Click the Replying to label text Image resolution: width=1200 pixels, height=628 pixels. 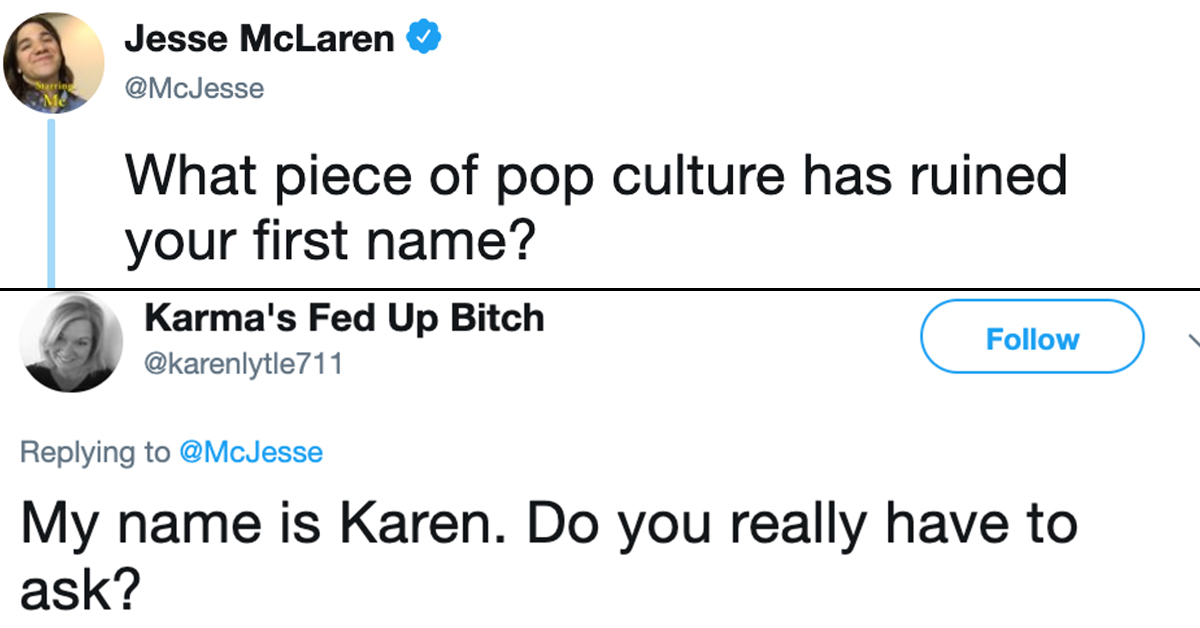click(95, 452)
